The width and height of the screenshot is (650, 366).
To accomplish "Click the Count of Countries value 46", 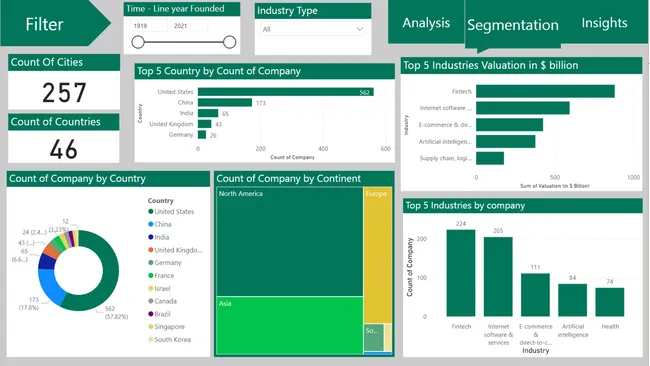I will point(63,149).
